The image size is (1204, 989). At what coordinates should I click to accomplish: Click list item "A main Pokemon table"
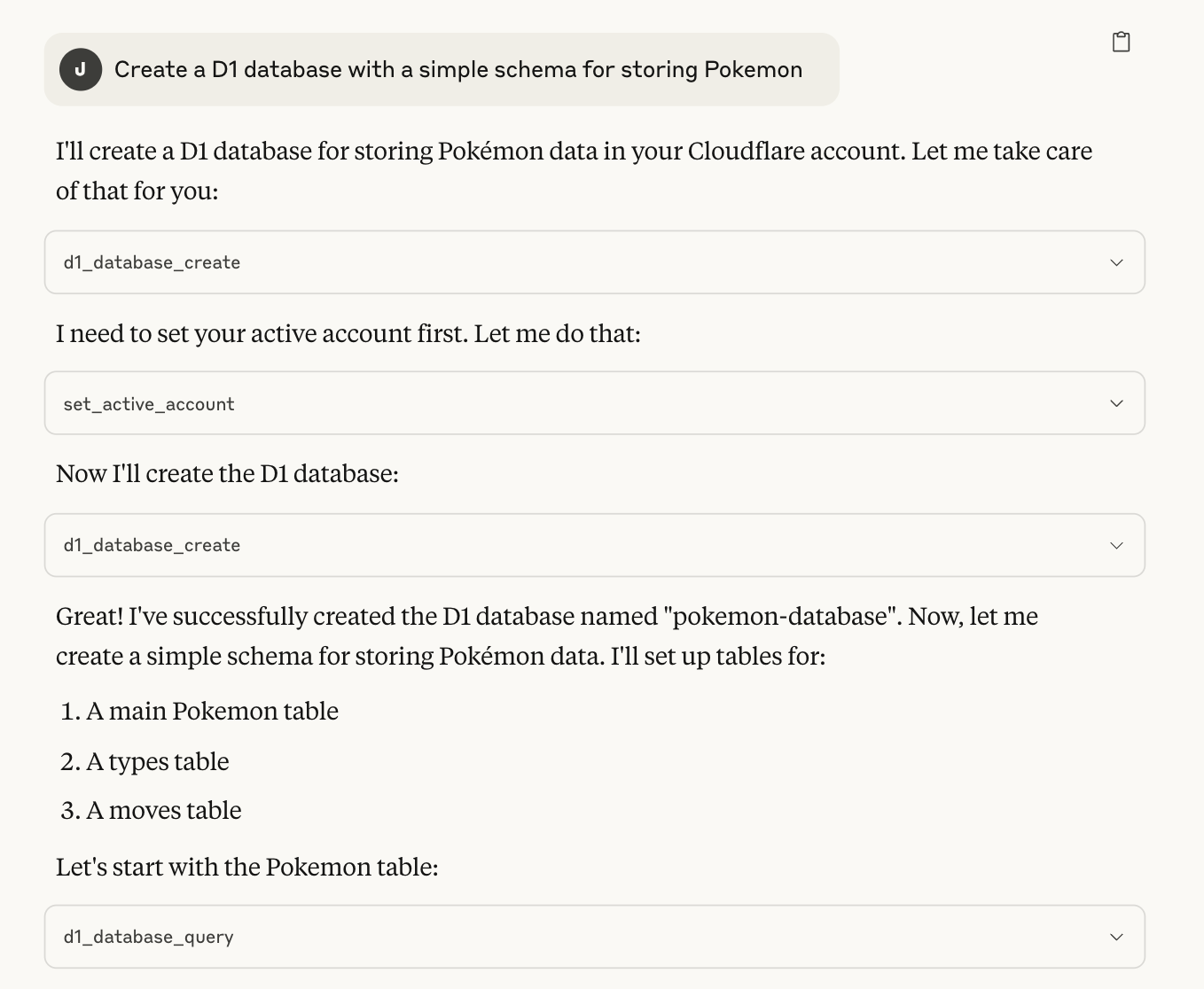[x=212, y=711]
